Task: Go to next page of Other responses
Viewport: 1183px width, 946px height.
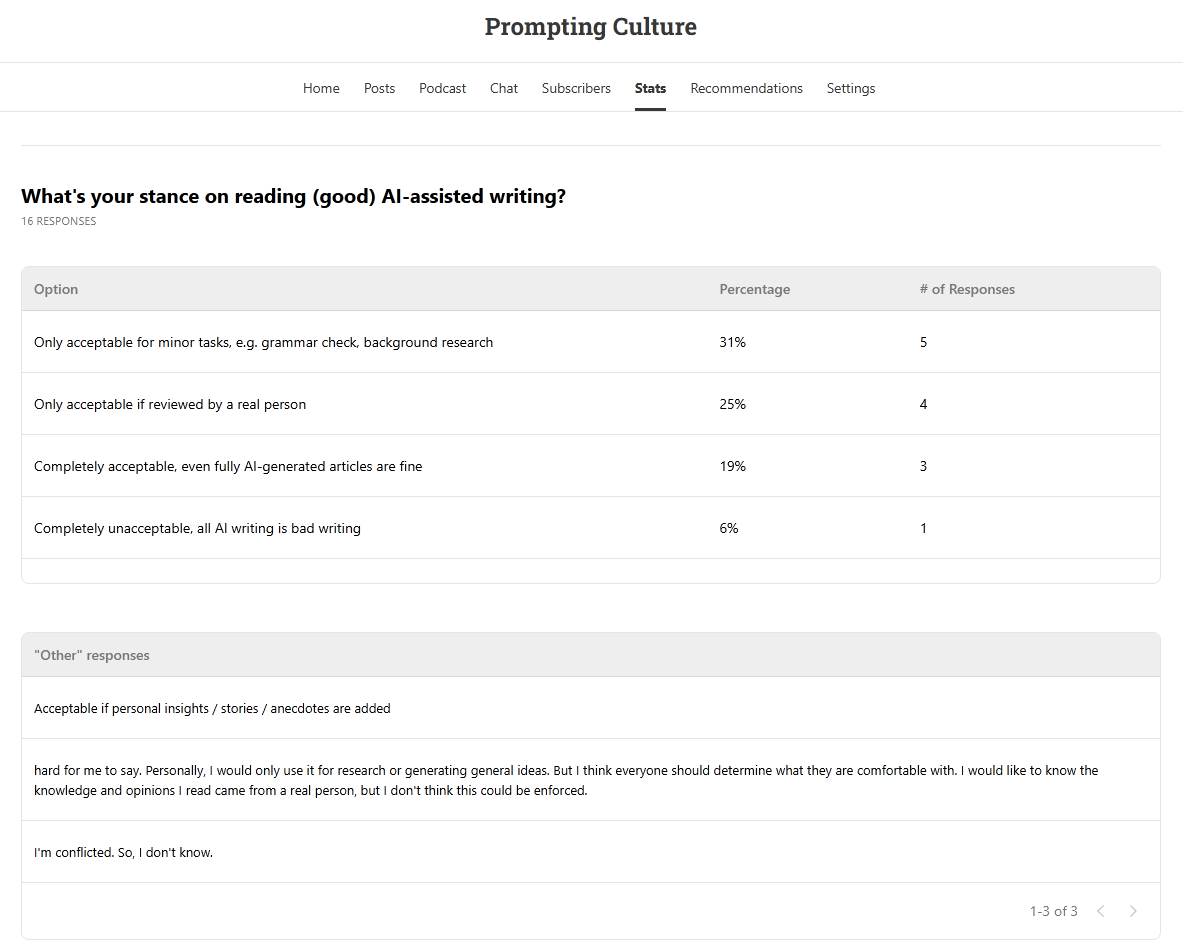Action: [1132, 911]
